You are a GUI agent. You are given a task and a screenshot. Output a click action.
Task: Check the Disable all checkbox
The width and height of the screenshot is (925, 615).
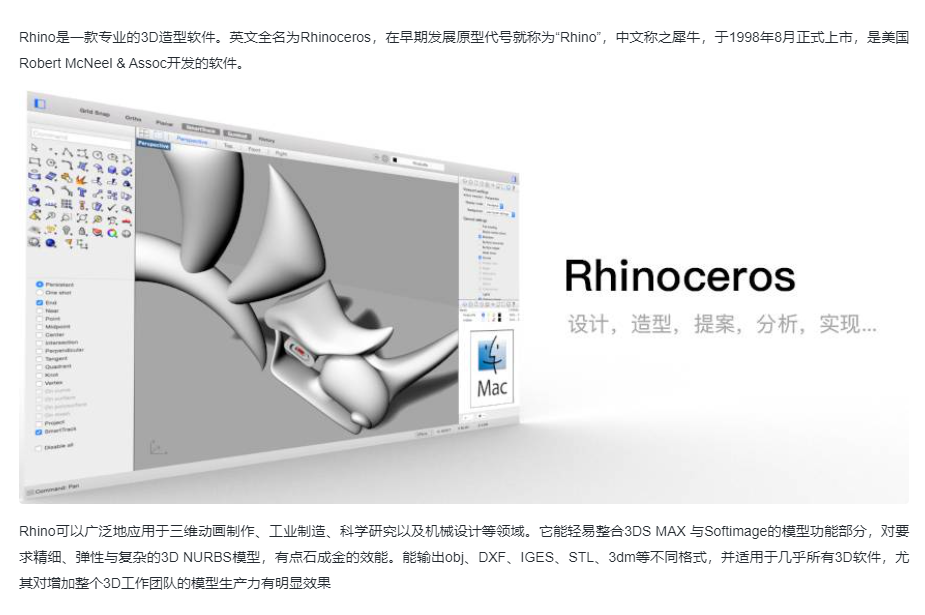coord(38,448)
